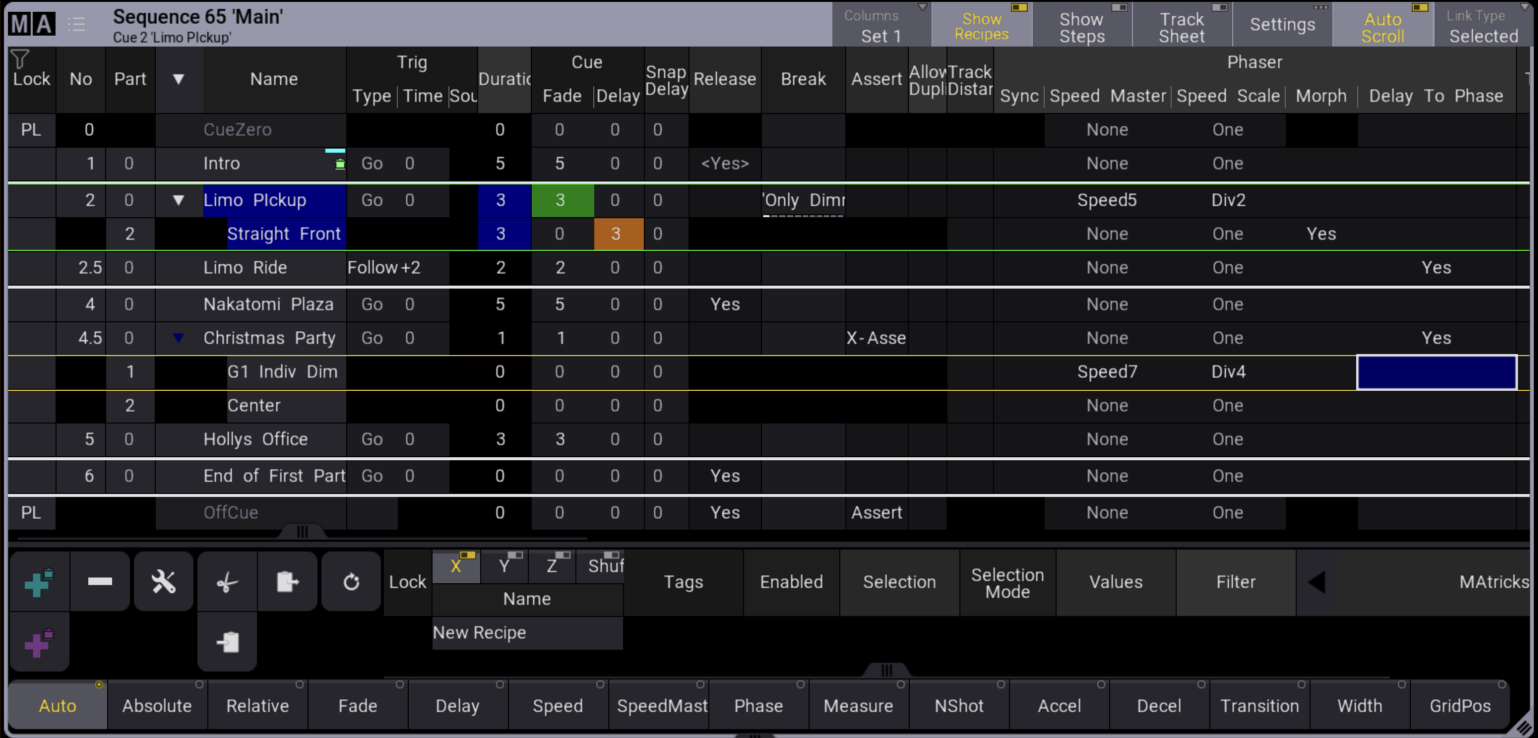The height and width of the screenshot is (738, 1538).
Task: Select the Auto layer tab
Action: tap(57, 705)
